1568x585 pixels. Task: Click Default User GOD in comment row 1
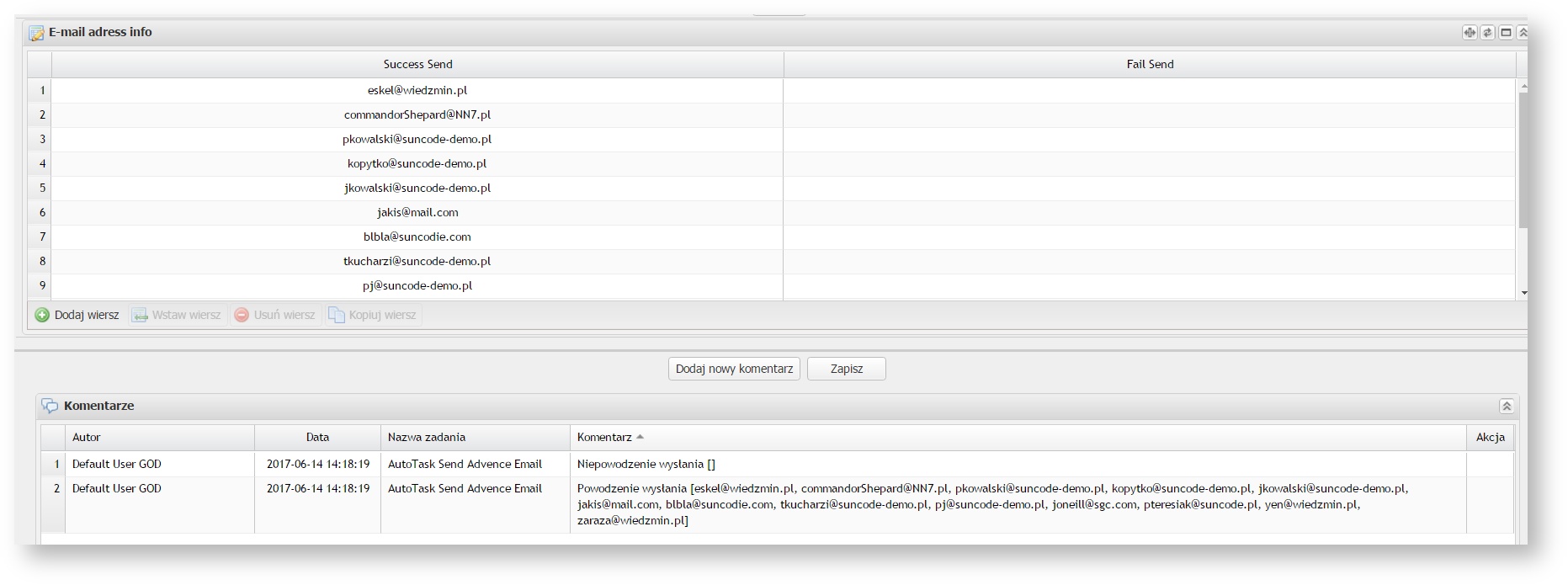pyautogui.click(x=117, y=464)
